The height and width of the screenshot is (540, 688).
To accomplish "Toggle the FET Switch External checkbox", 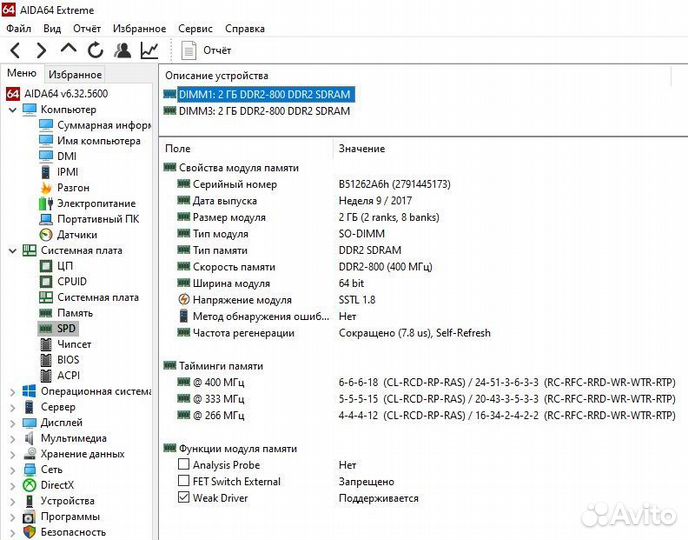I will (x=184, y=481).
